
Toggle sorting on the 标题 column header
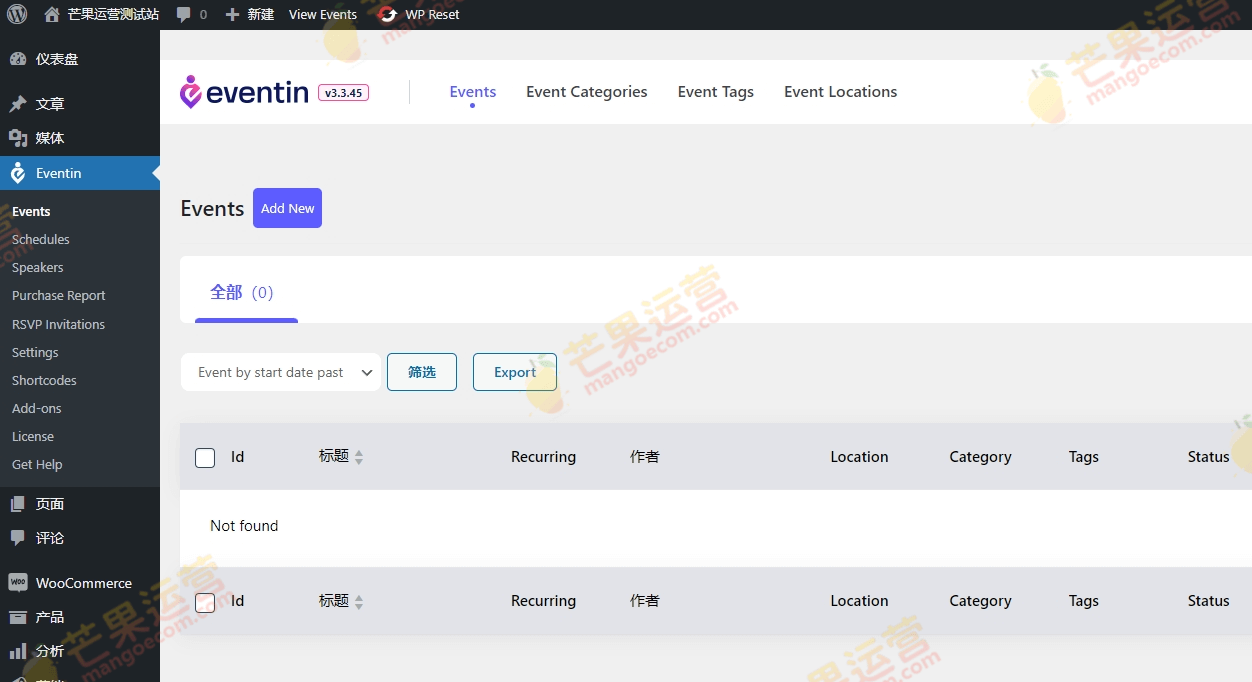358,457
